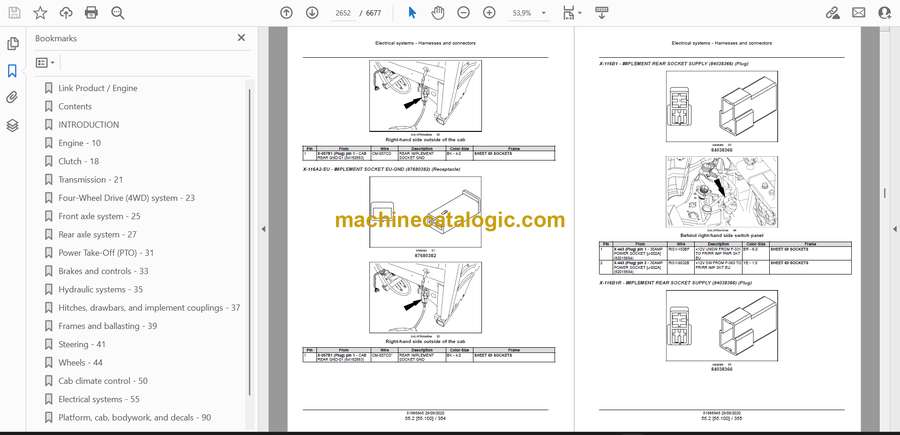This screenshot has width=900, height=435.
Task: Print the document using printer icon
Action: point(91,13)
